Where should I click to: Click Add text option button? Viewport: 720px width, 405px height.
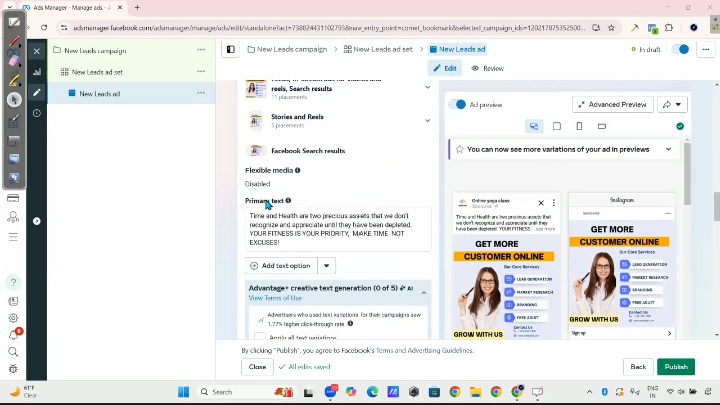pos(281,266)
